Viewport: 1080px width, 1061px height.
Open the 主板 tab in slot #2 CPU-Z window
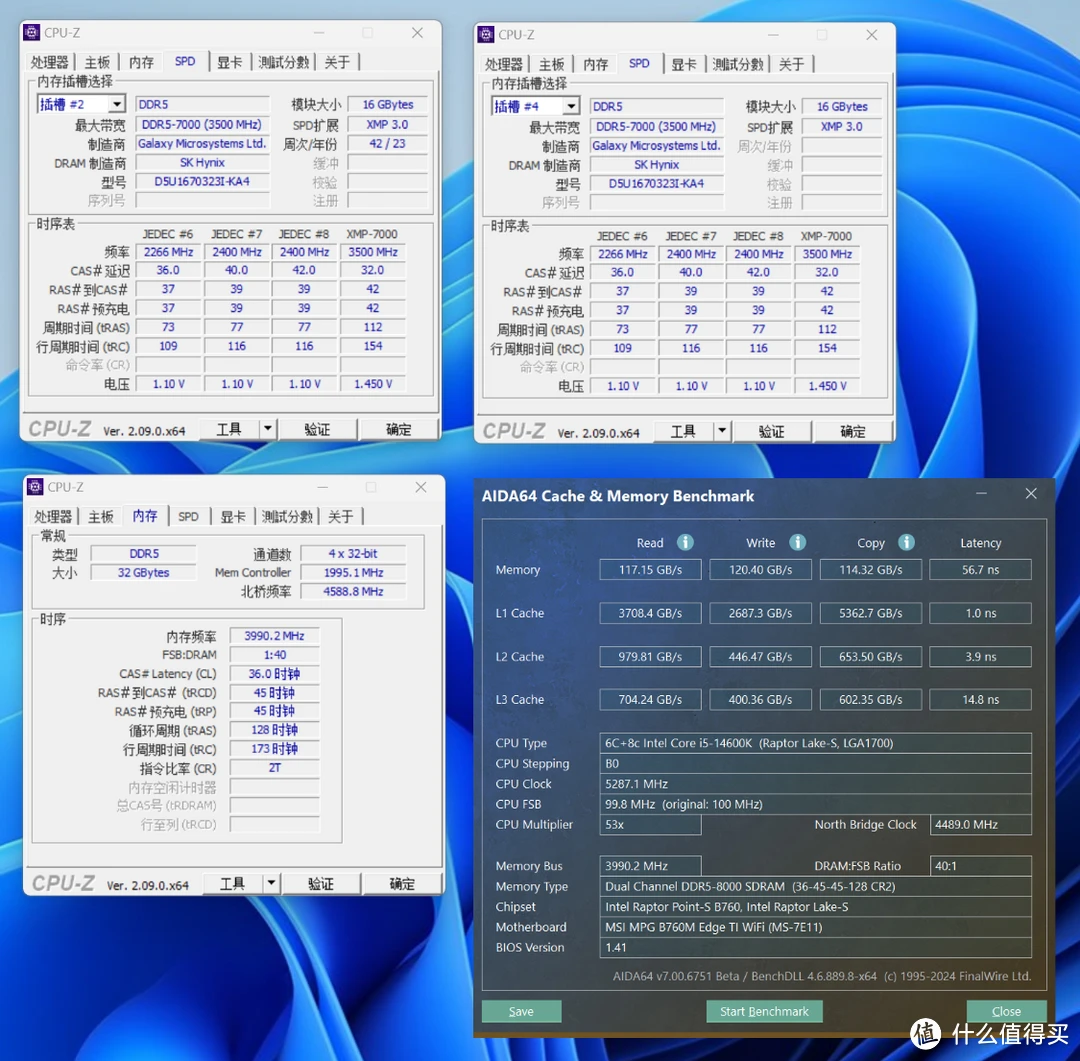coord(97,62)
